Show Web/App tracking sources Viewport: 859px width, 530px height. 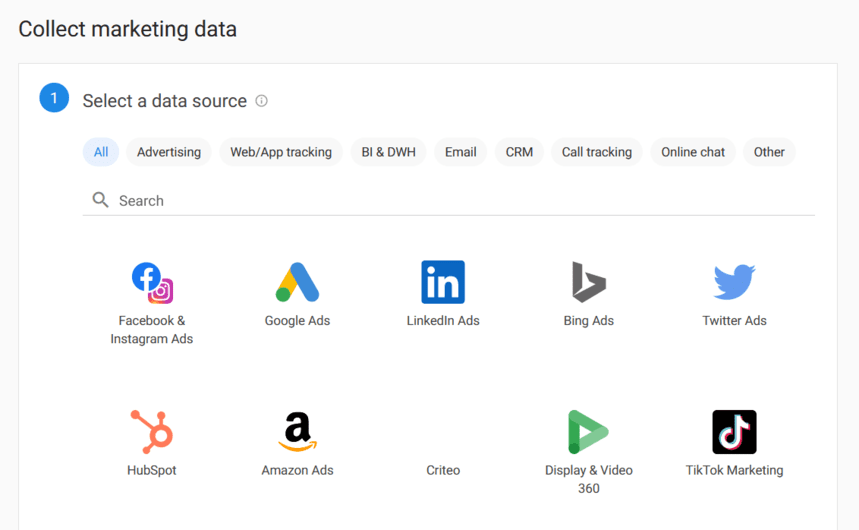click(281, 152)
